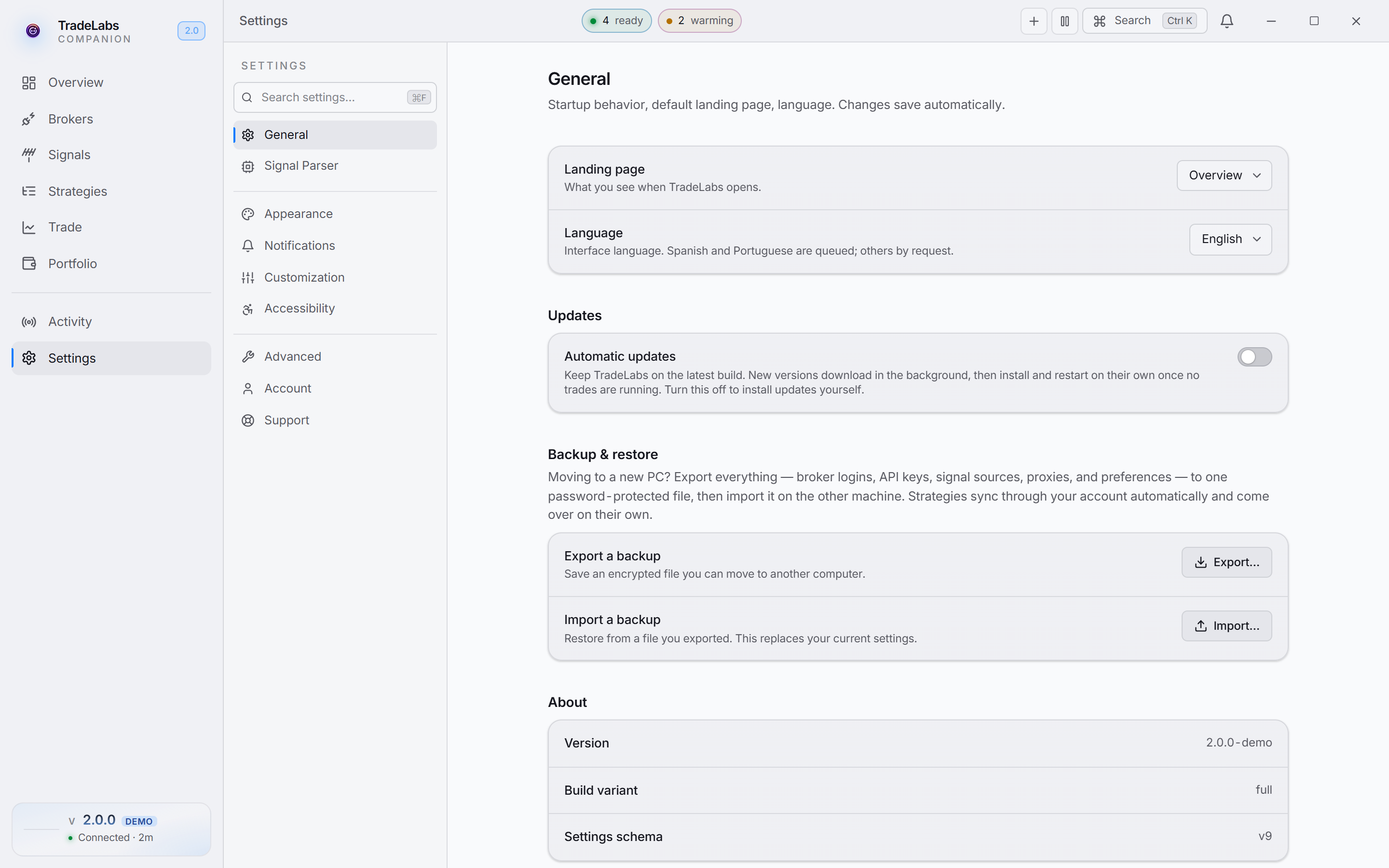Select Support settings tab
Screen dimensions: 1389x868
335,420
